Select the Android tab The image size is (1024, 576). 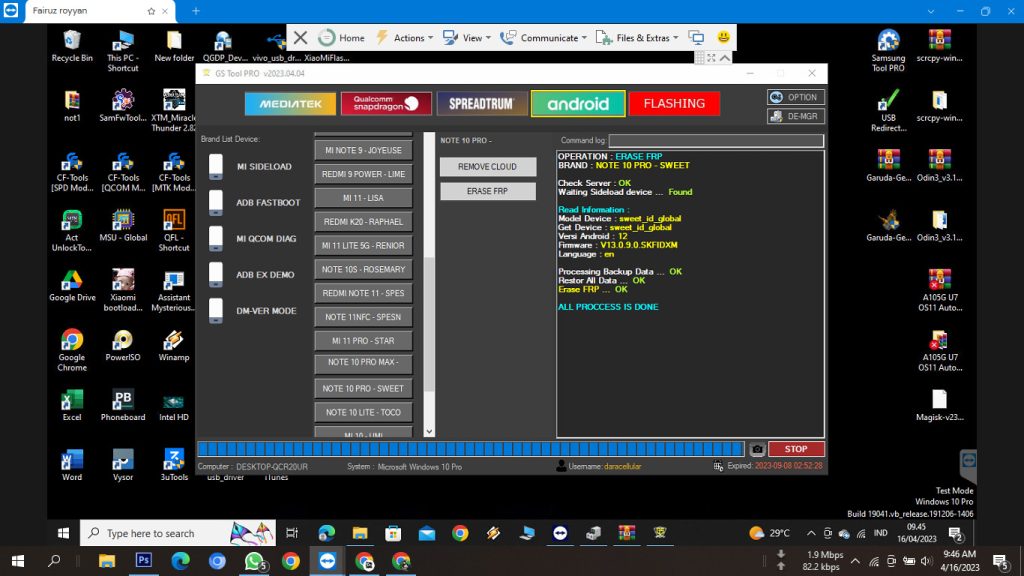(578, 104)
